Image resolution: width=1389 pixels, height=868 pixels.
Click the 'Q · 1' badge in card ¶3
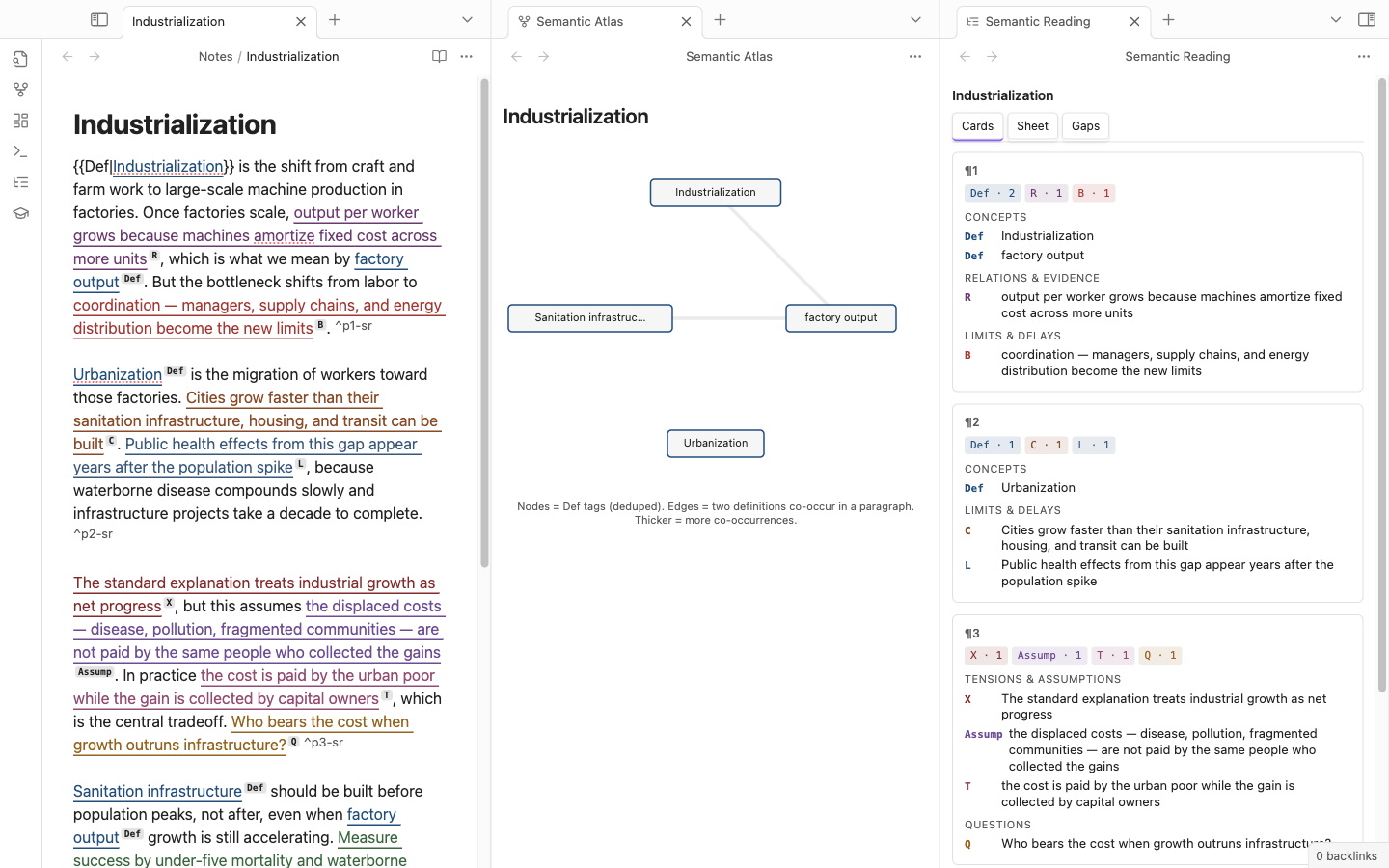(1160, 656)
